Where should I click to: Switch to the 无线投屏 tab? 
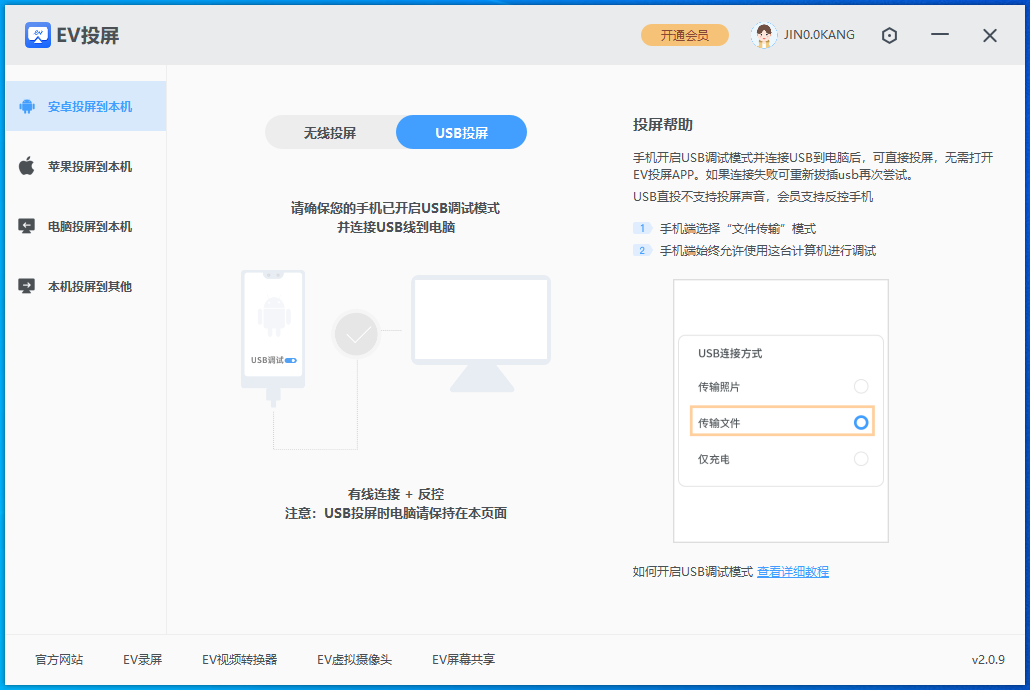(x=328, y=131)
